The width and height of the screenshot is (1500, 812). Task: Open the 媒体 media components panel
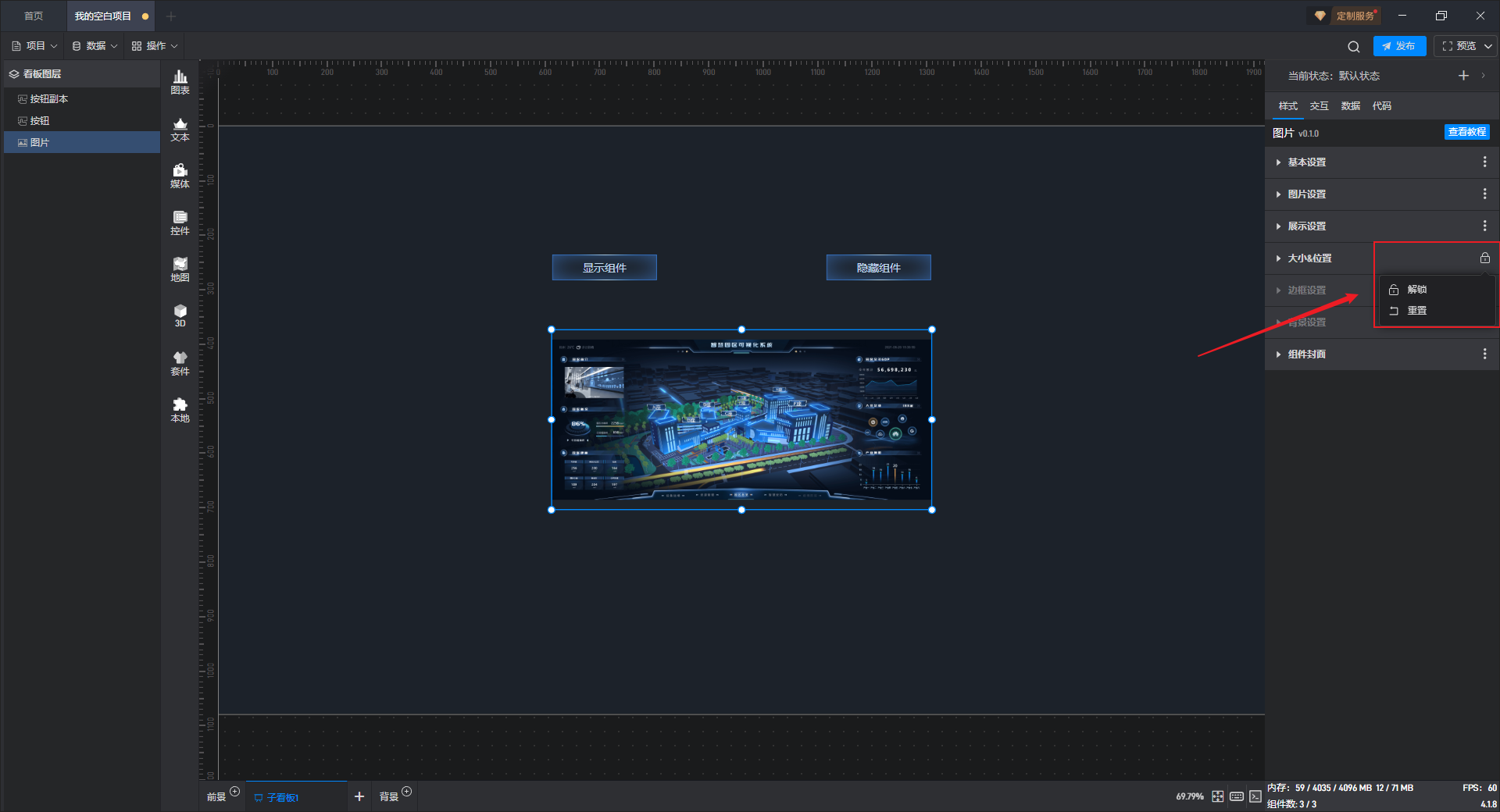click(x=180, y=176)
